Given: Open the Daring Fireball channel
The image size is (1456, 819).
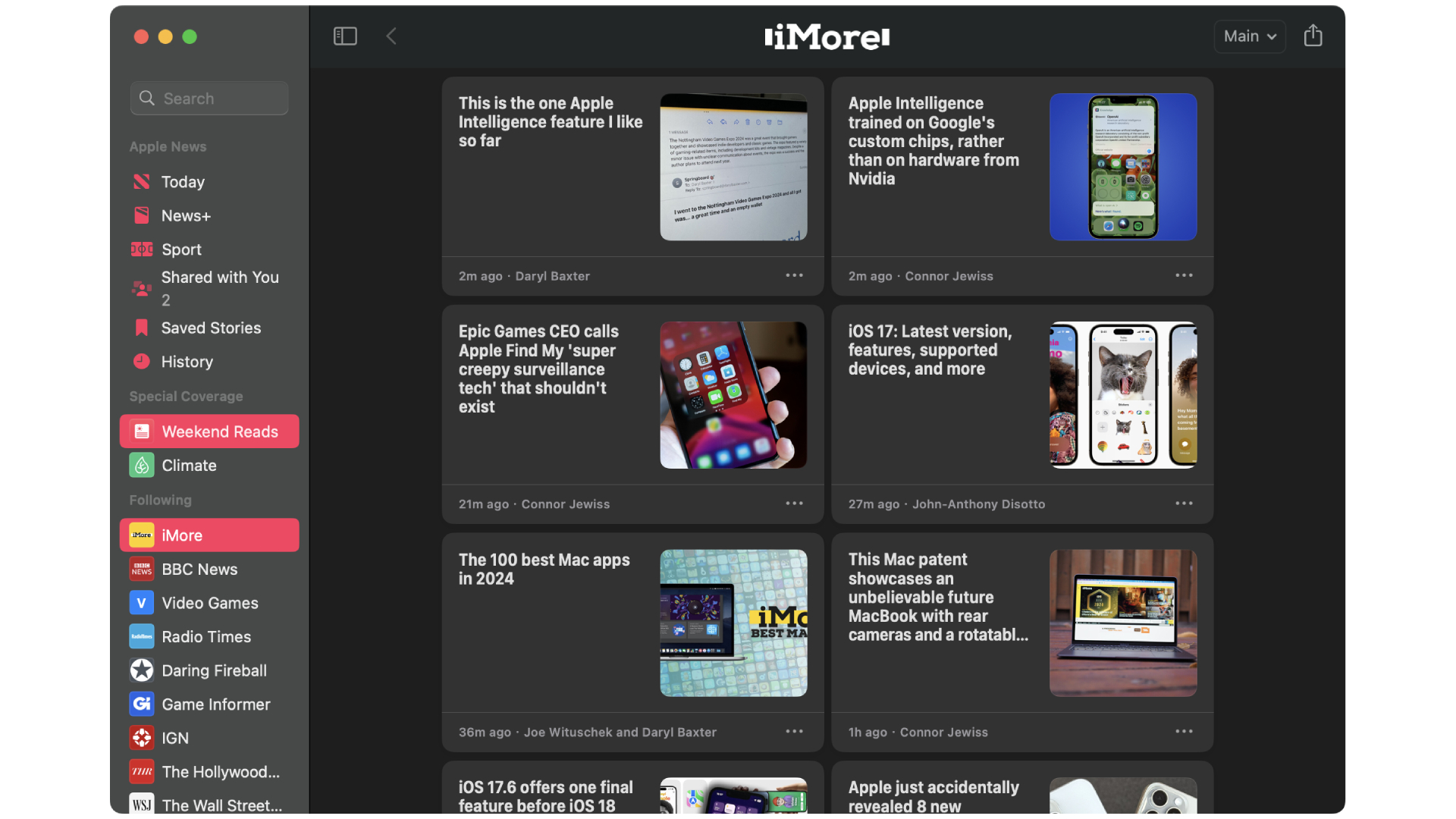Looking at the screenshot, I should 214,671.
